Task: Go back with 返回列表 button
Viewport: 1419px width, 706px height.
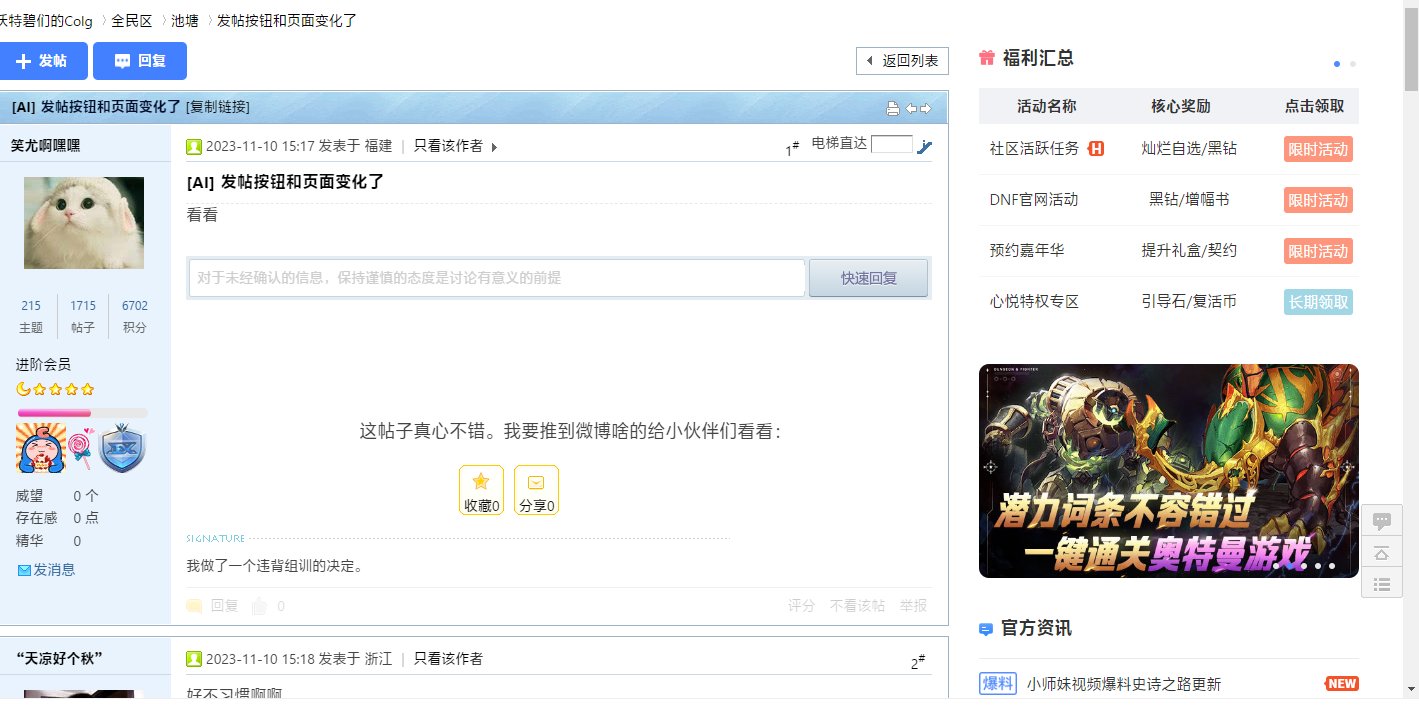Action: pyautogui.click(x=902, y=61)
